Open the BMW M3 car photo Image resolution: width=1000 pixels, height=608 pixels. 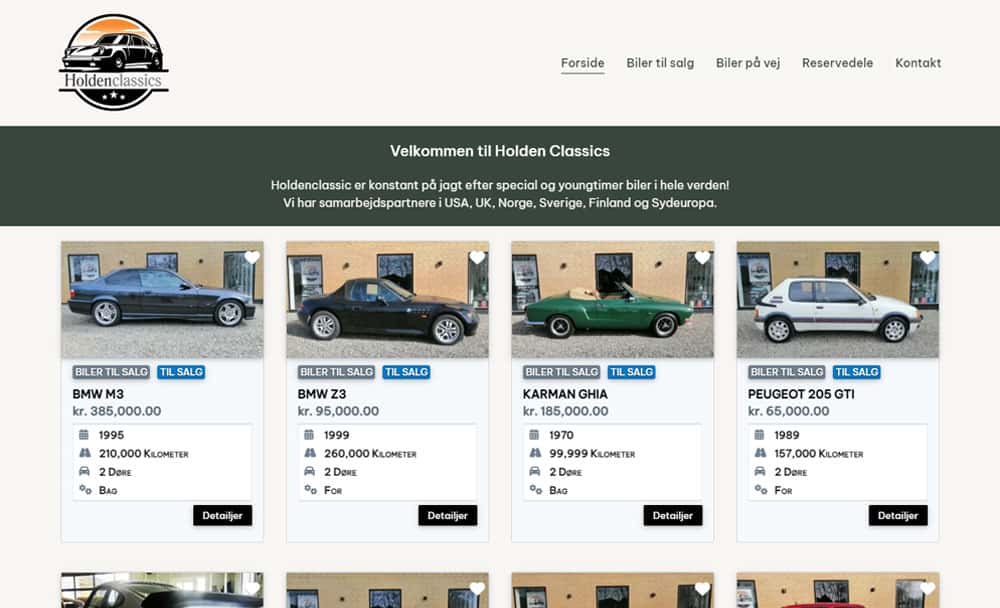coord(162,299)
